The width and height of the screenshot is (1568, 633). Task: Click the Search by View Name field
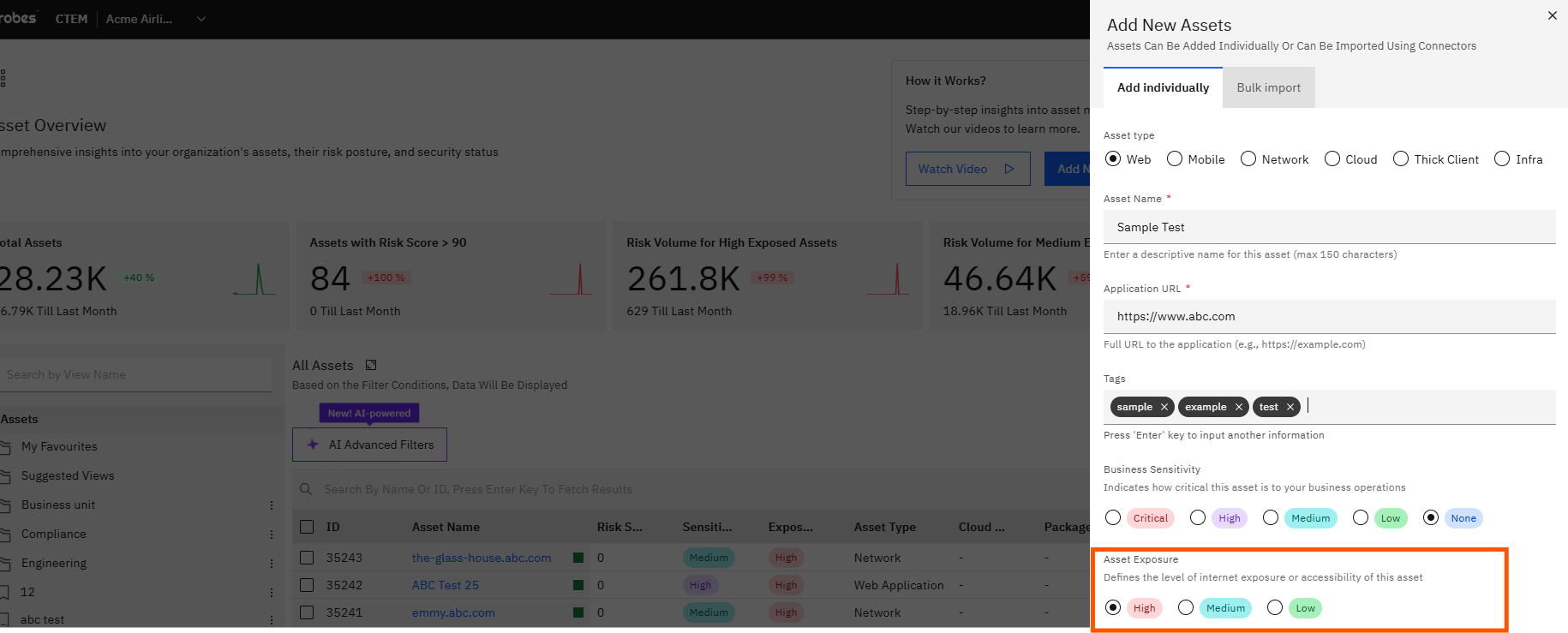point(135,374)
